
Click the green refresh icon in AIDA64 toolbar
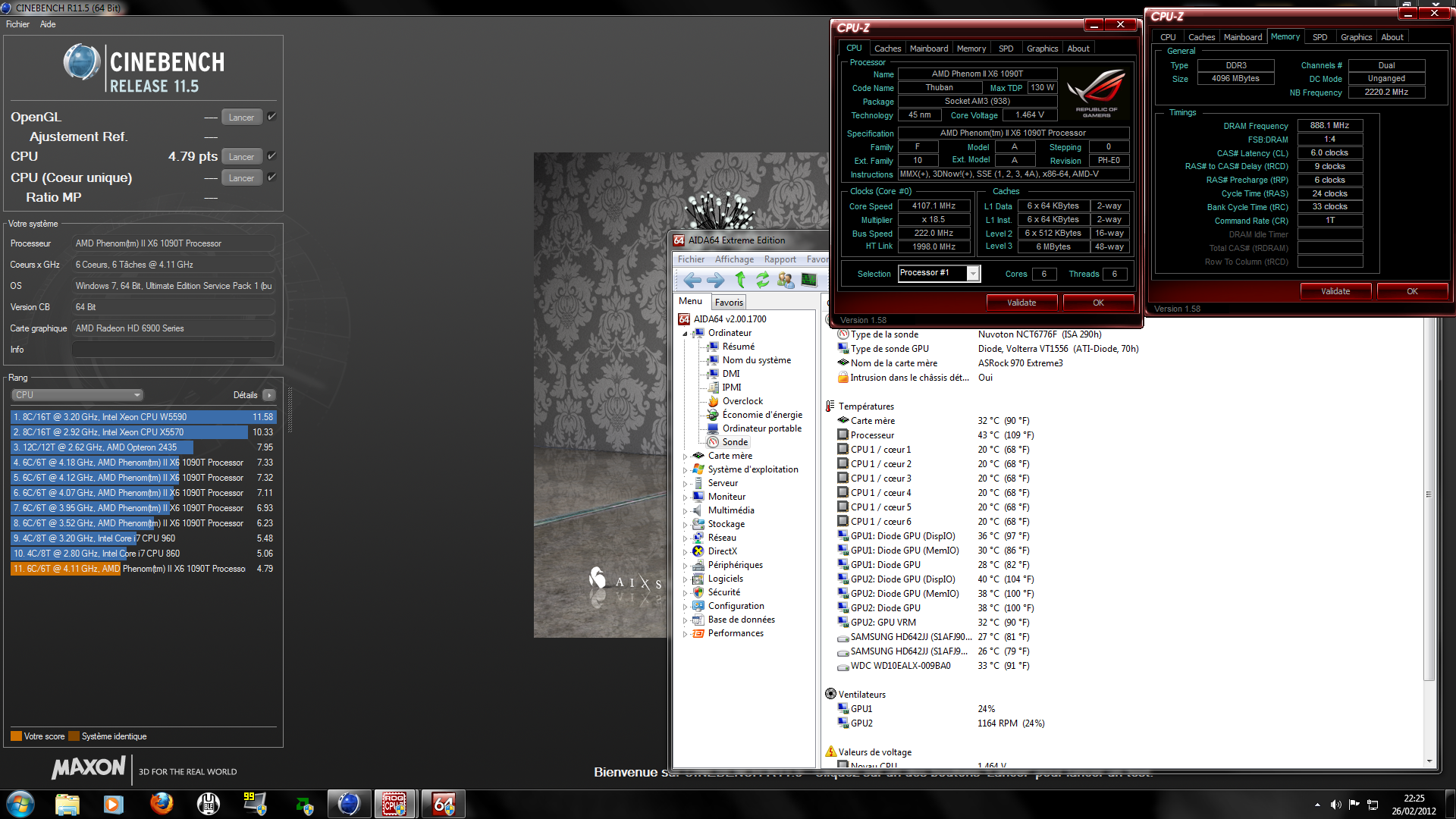coord(762,280)
